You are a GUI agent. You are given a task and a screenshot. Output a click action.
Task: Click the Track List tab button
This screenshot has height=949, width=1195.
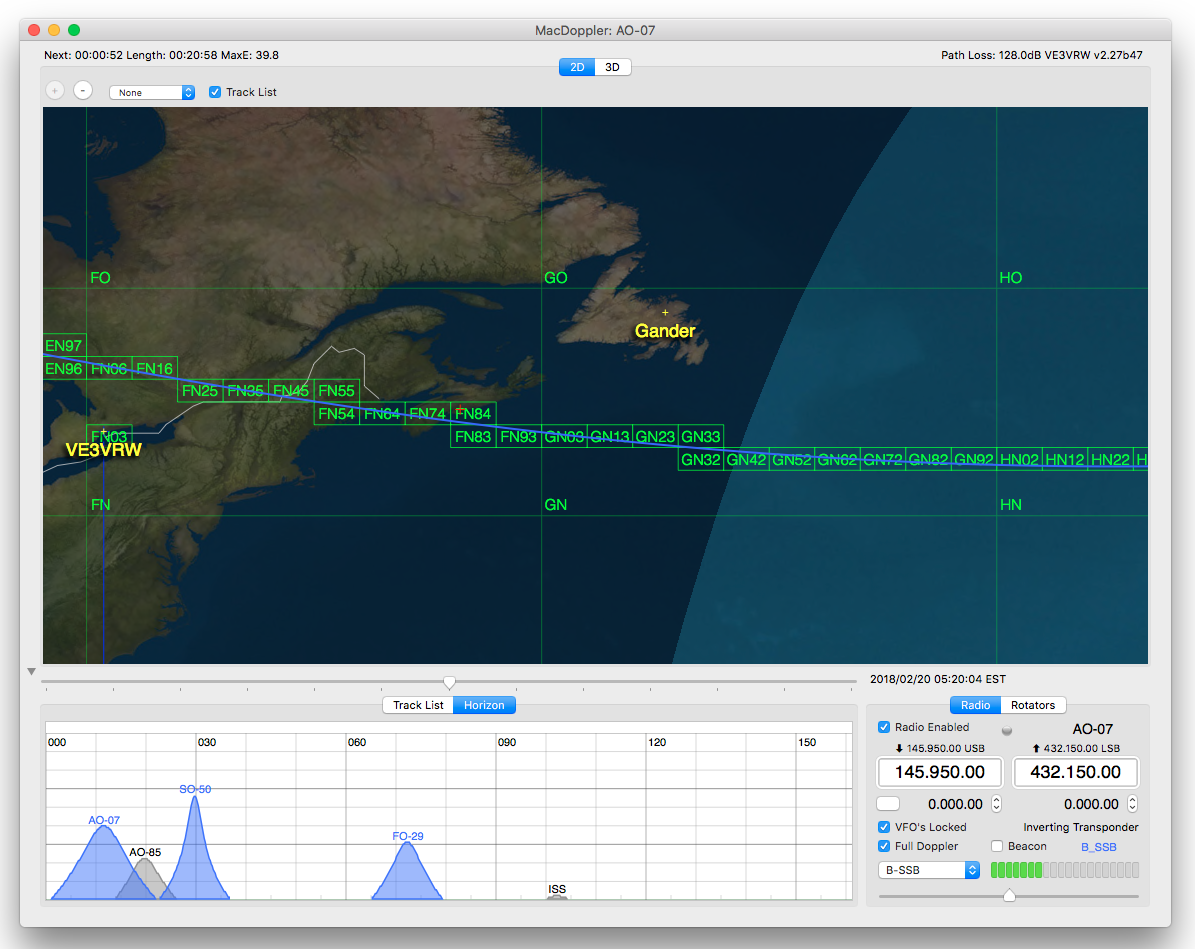[x=418, y=705]
